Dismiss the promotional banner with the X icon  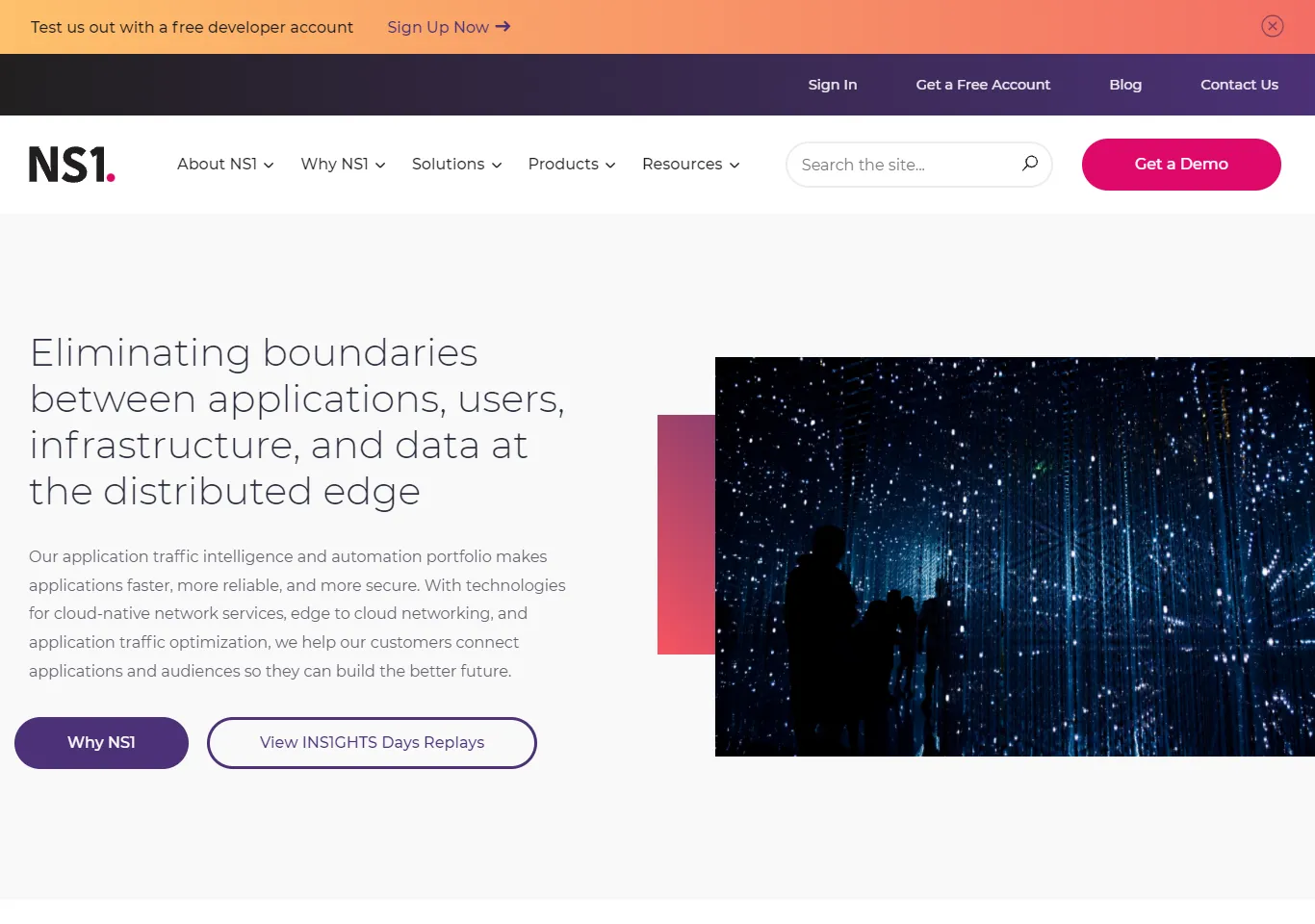coord(1272,26)
